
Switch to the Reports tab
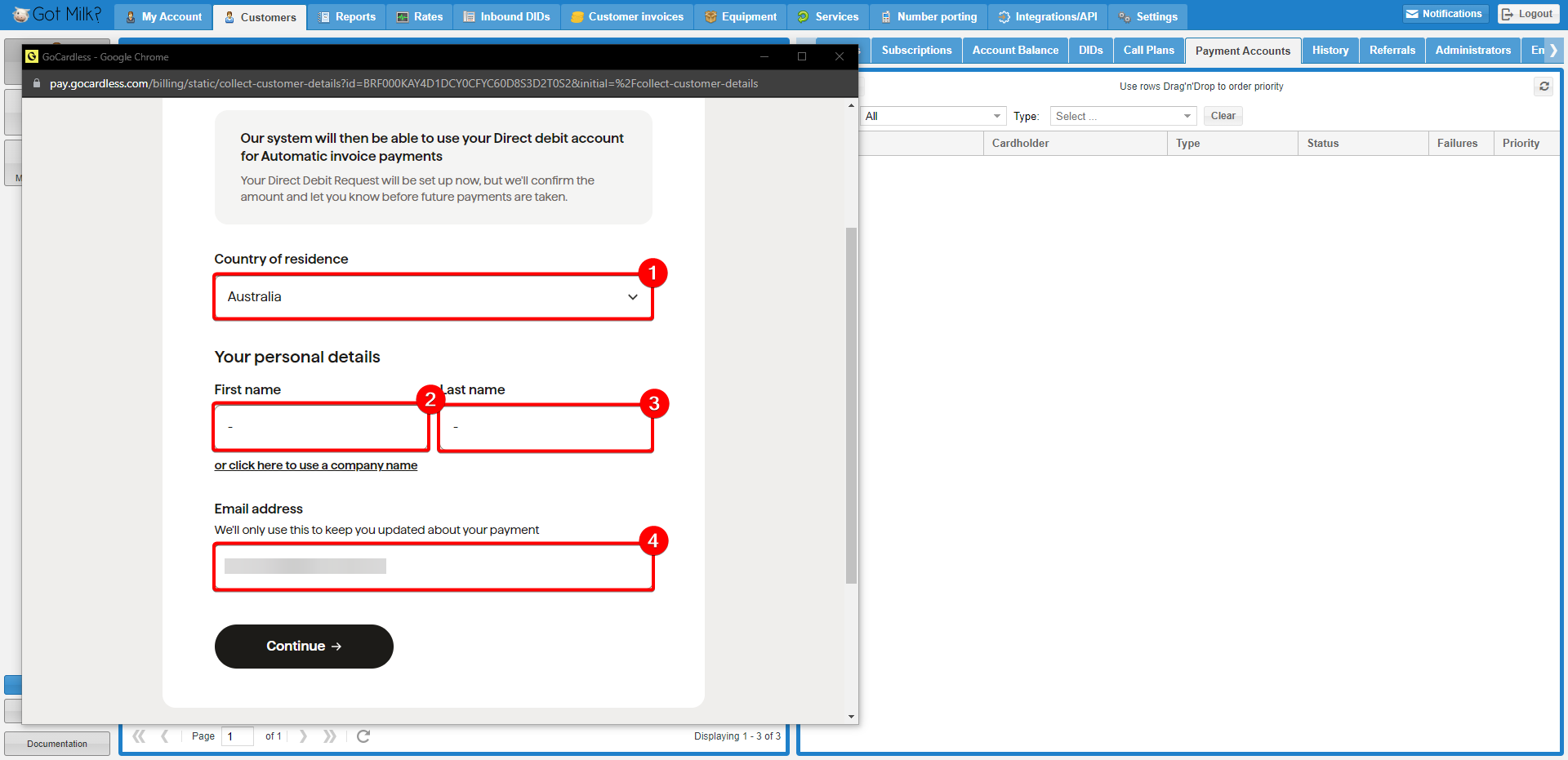click(x=347, y=17)
